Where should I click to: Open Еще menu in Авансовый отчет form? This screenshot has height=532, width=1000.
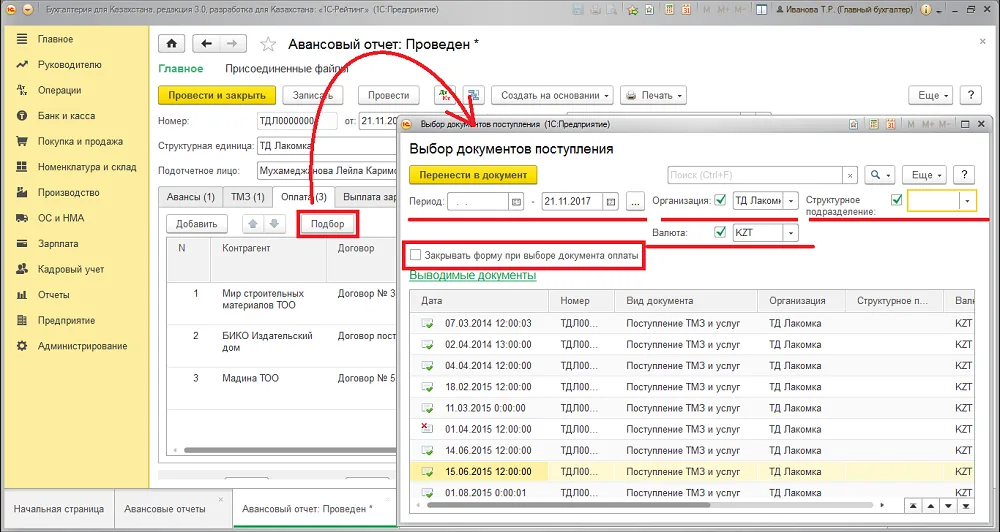click(930, 95)
